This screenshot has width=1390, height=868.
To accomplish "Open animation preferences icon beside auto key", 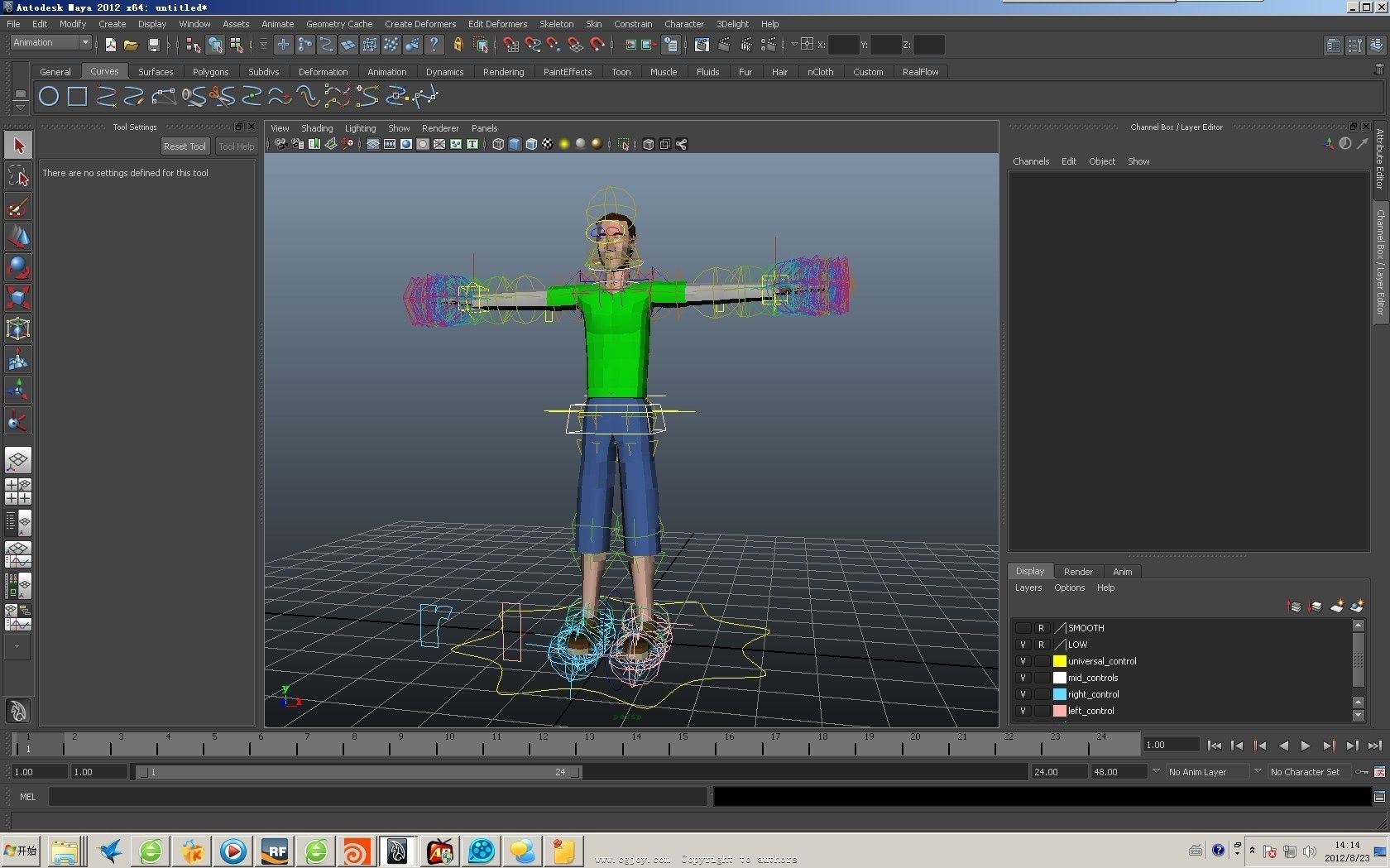I will [1379, 772].
